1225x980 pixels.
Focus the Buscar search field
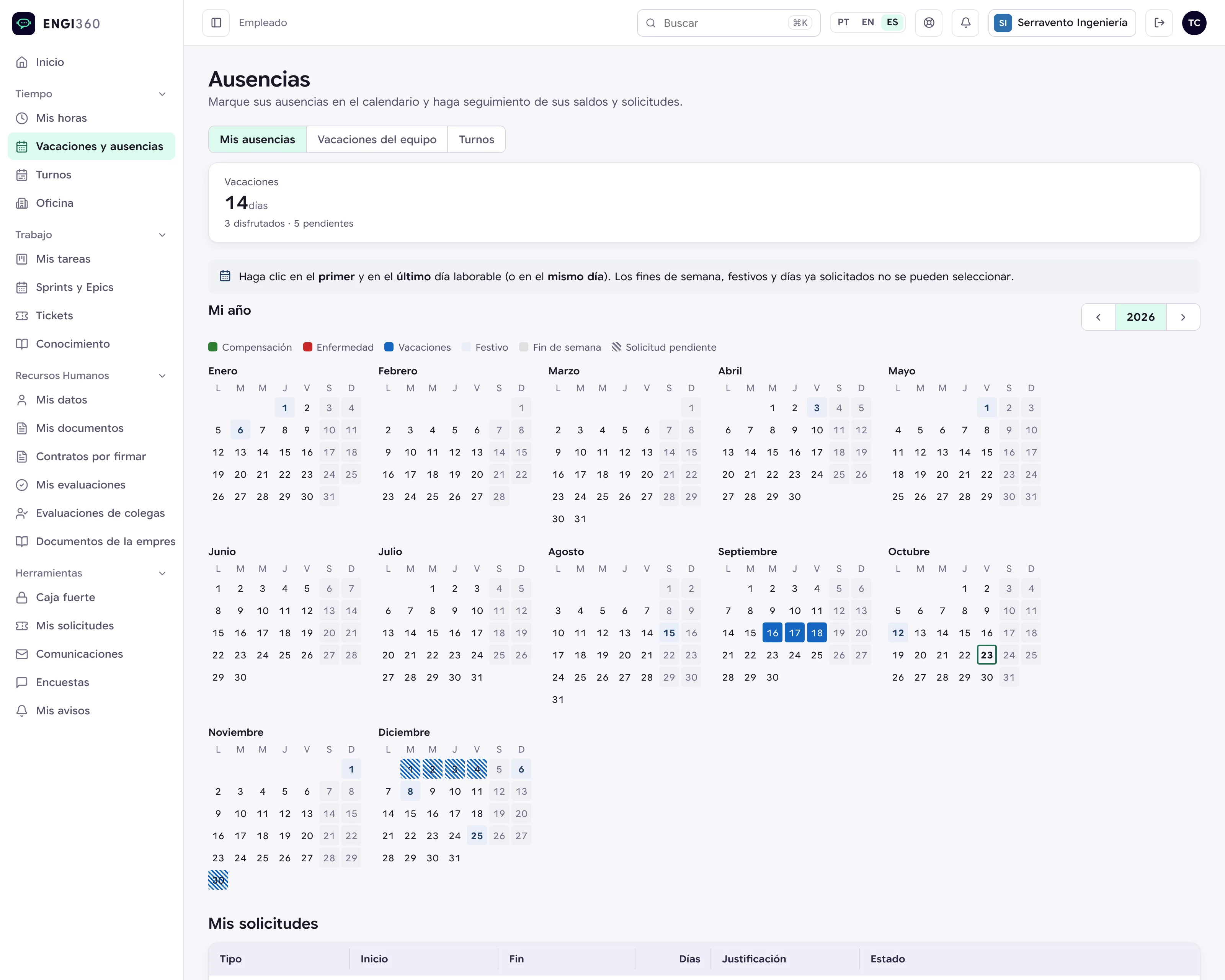coord(728,23)
